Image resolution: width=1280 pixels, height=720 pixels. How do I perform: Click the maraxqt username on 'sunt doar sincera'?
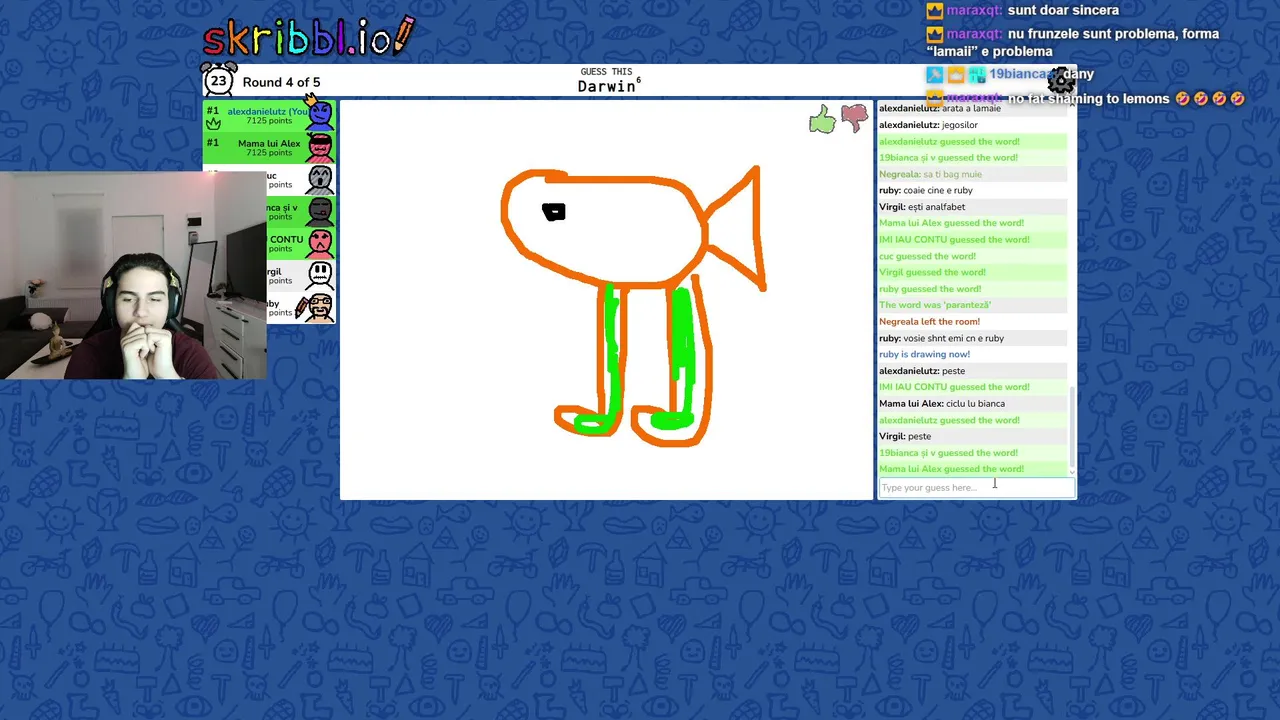(975, 10)
